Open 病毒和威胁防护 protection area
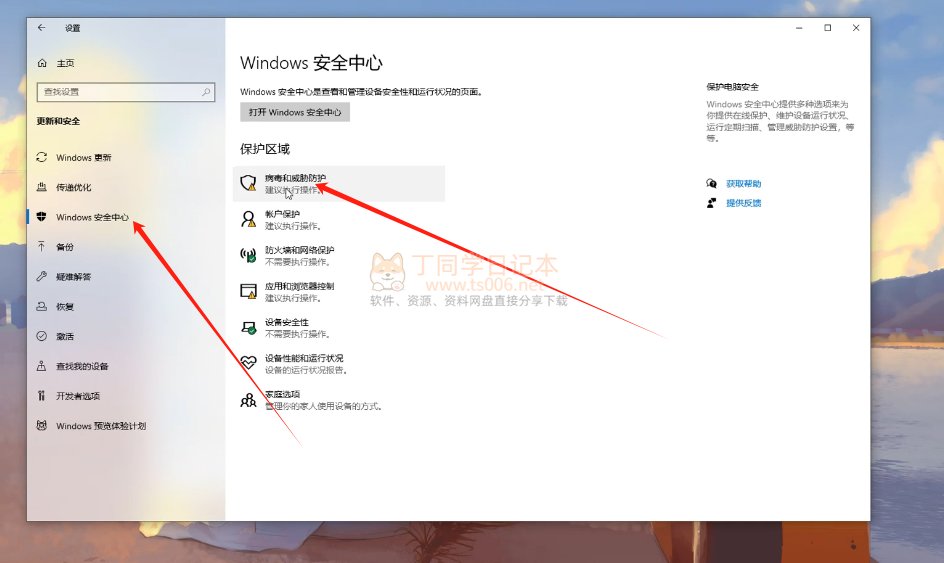Viewport: 944px width, 563px height. click(339, 183)
